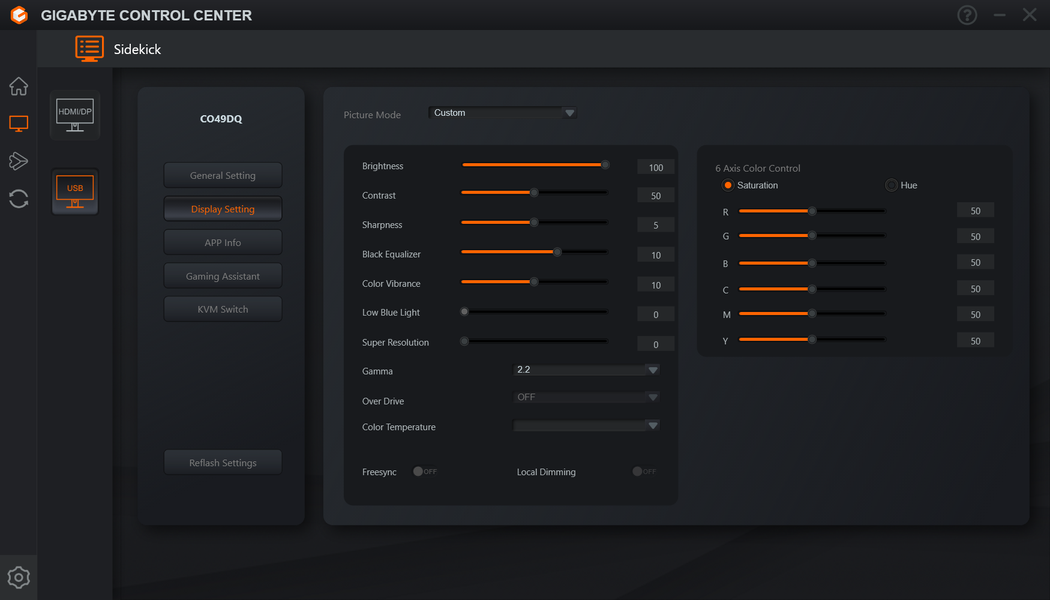Viewport: 1050px width, 600px height.
Task: Open the Gamma dropdown
Action: pos(586,370)
